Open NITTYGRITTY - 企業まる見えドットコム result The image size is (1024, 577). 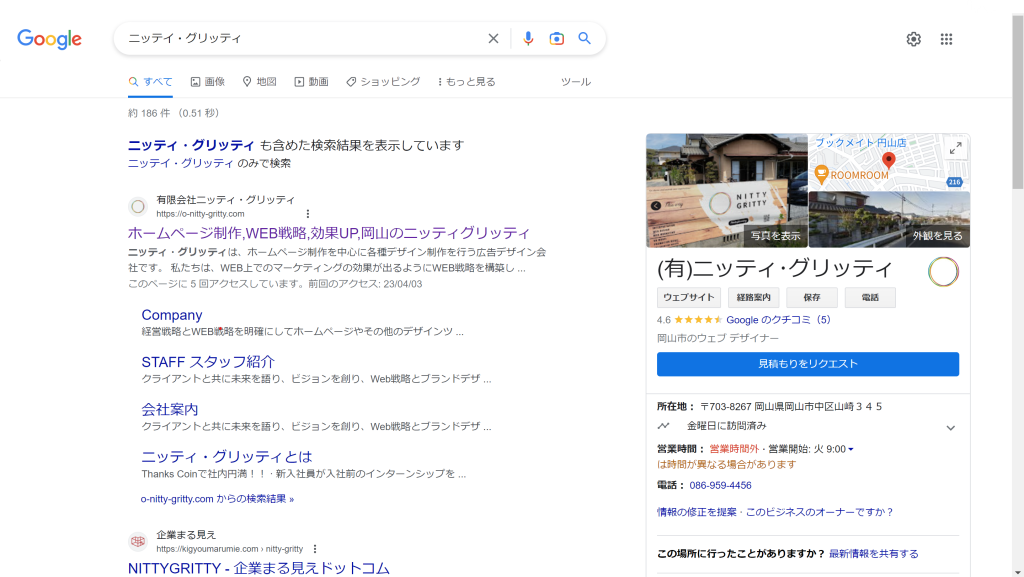[259, 569]
